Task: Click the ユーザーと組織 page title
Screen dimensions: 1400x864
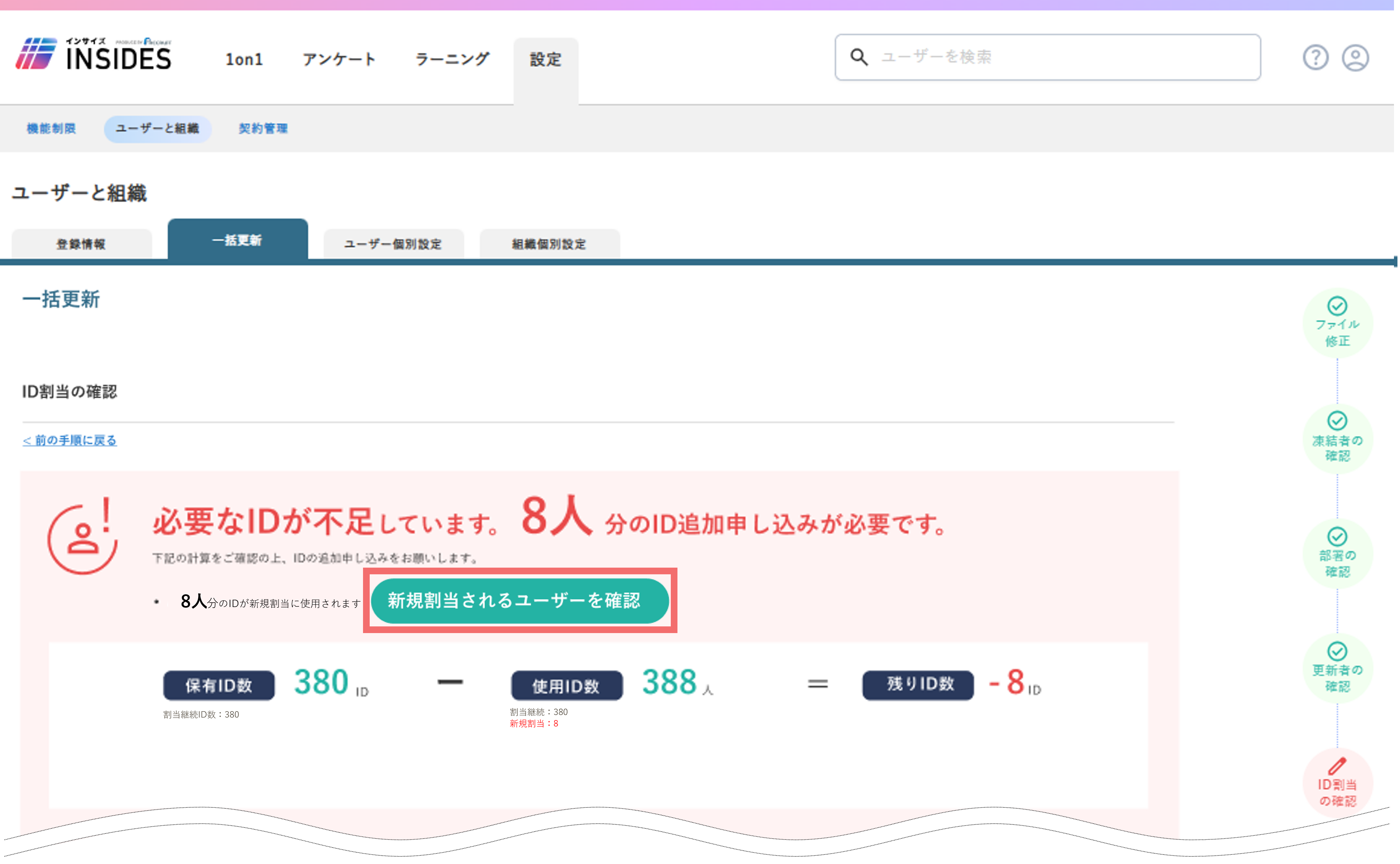Action: (x=79, y=192)
